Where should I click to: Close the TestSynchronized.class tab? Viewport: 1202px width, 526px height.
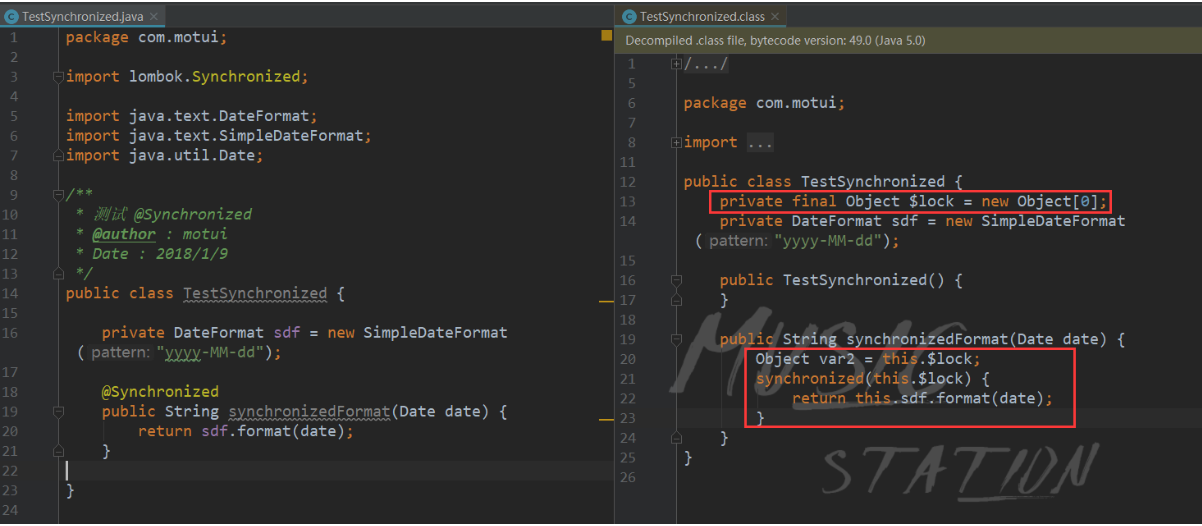click(x=775, y=17)
